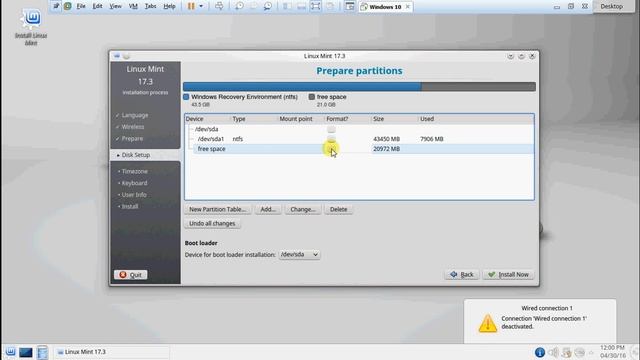
Task: Click the Install Now button
Action: click(x=508, y=274)
